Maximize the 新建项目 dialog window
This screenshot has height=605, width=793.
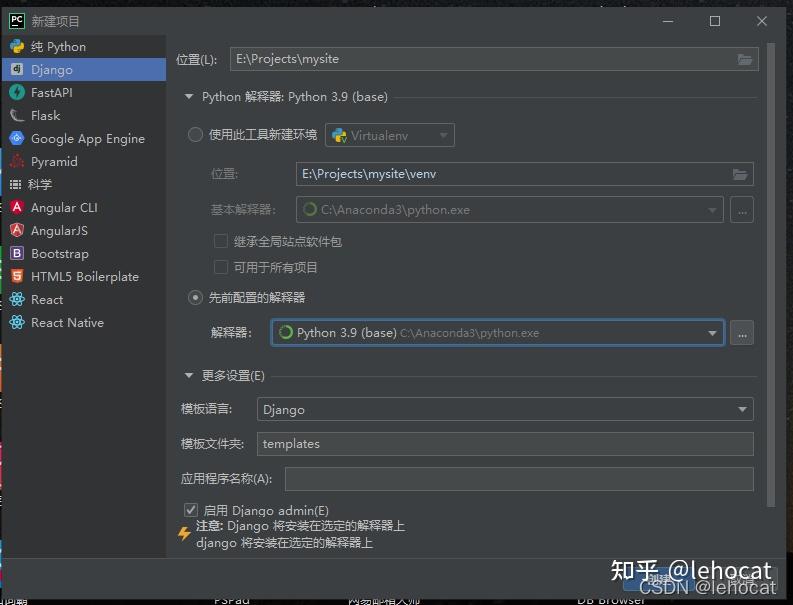point(715,21)
